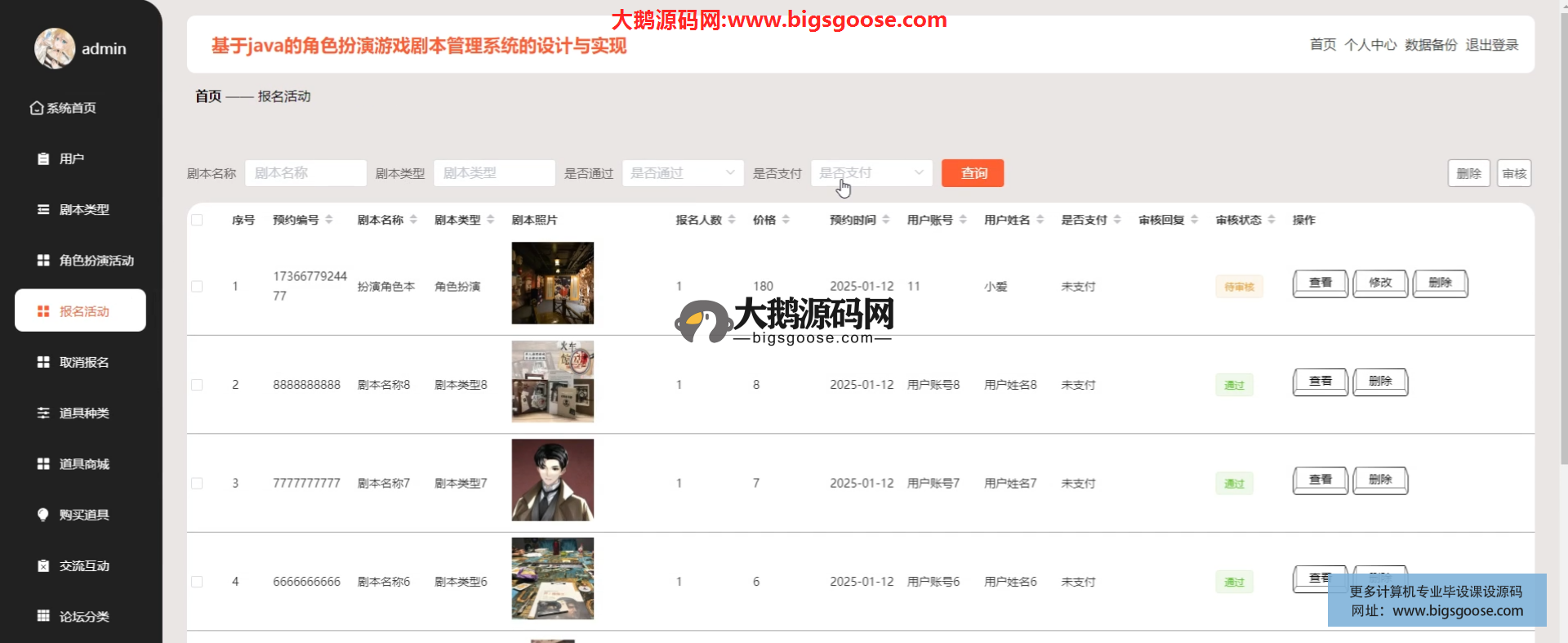Toggle the select-all checkbox in table header

(197, 220)
